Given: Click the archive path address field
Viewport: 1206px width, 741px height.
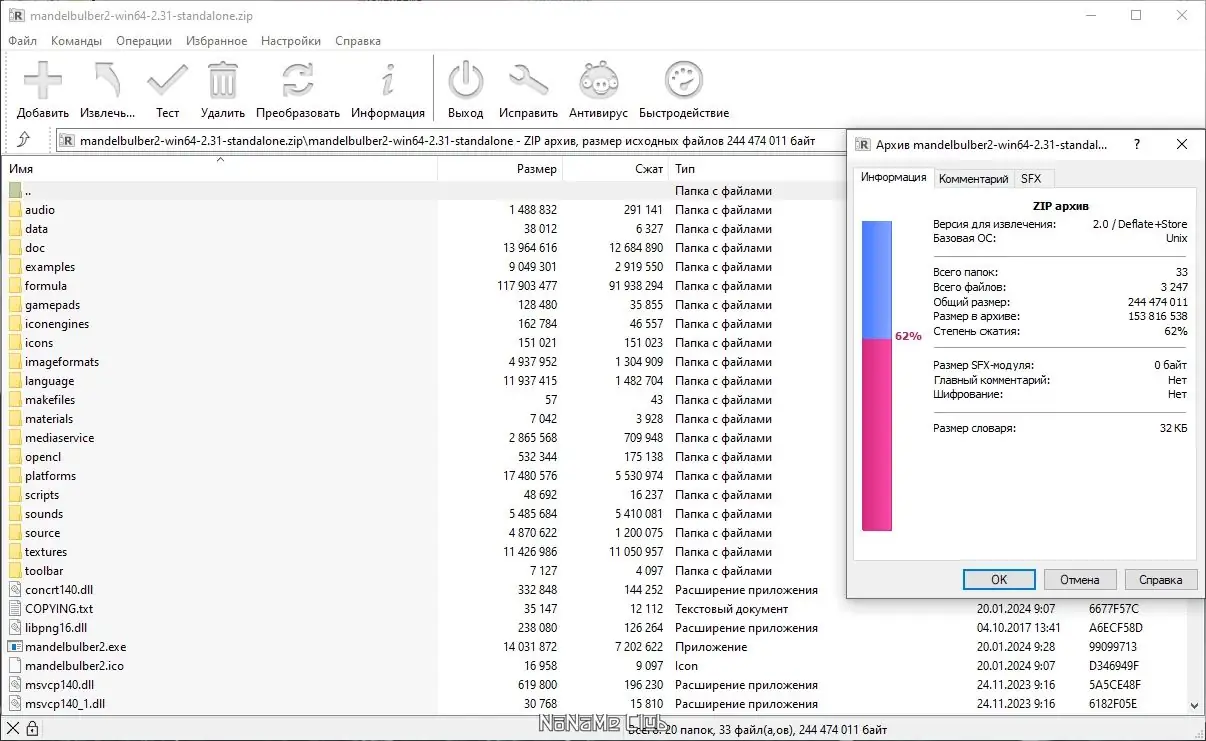Looking at the screenshot, I should tap(452, 141).
